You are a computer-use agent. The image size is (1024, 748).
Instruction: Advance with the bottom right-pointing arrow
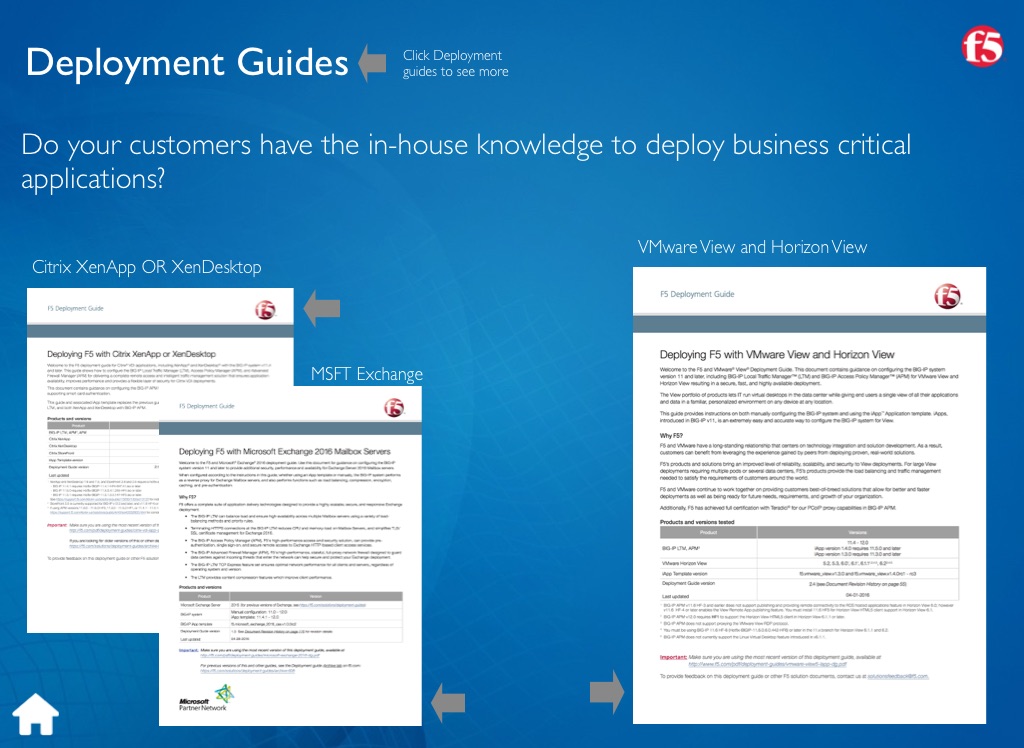pos(606,691)
